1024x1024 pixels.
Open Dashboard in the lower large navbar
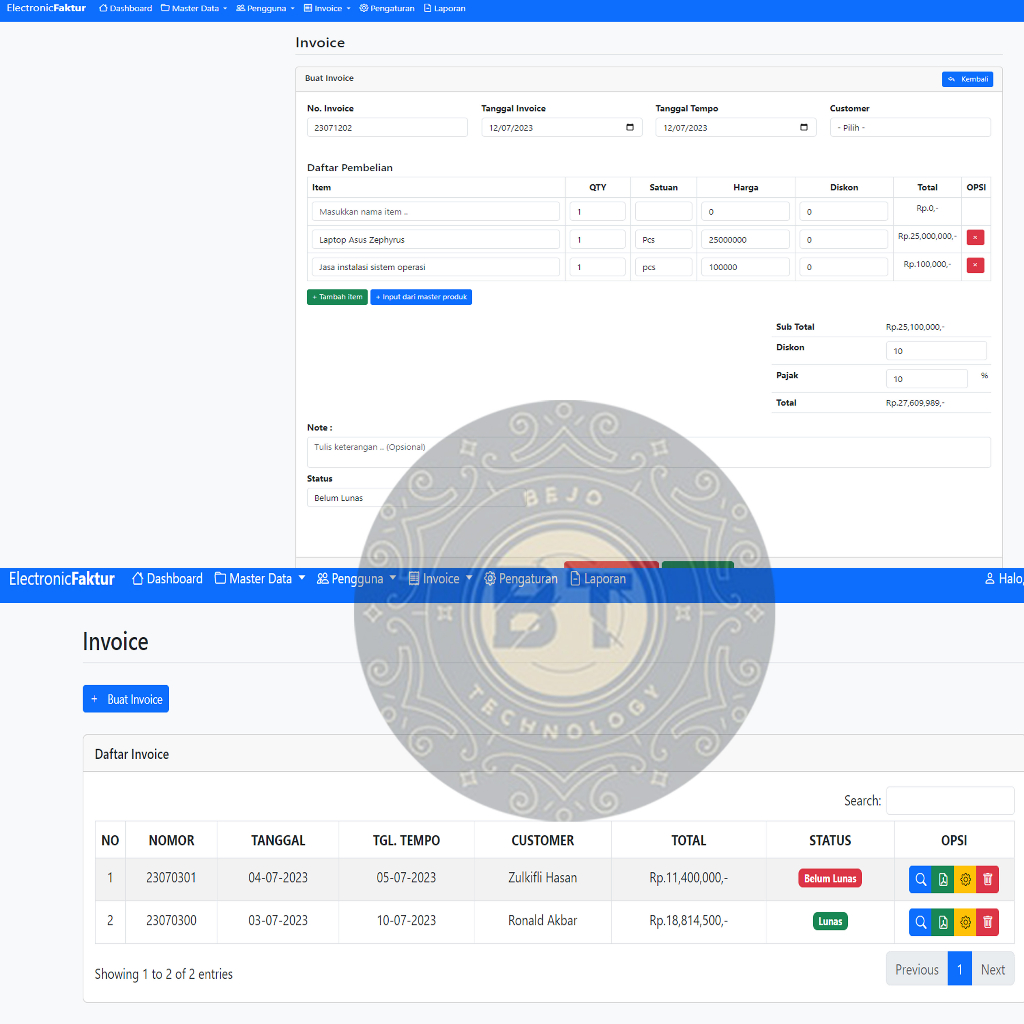pos(167,579)
